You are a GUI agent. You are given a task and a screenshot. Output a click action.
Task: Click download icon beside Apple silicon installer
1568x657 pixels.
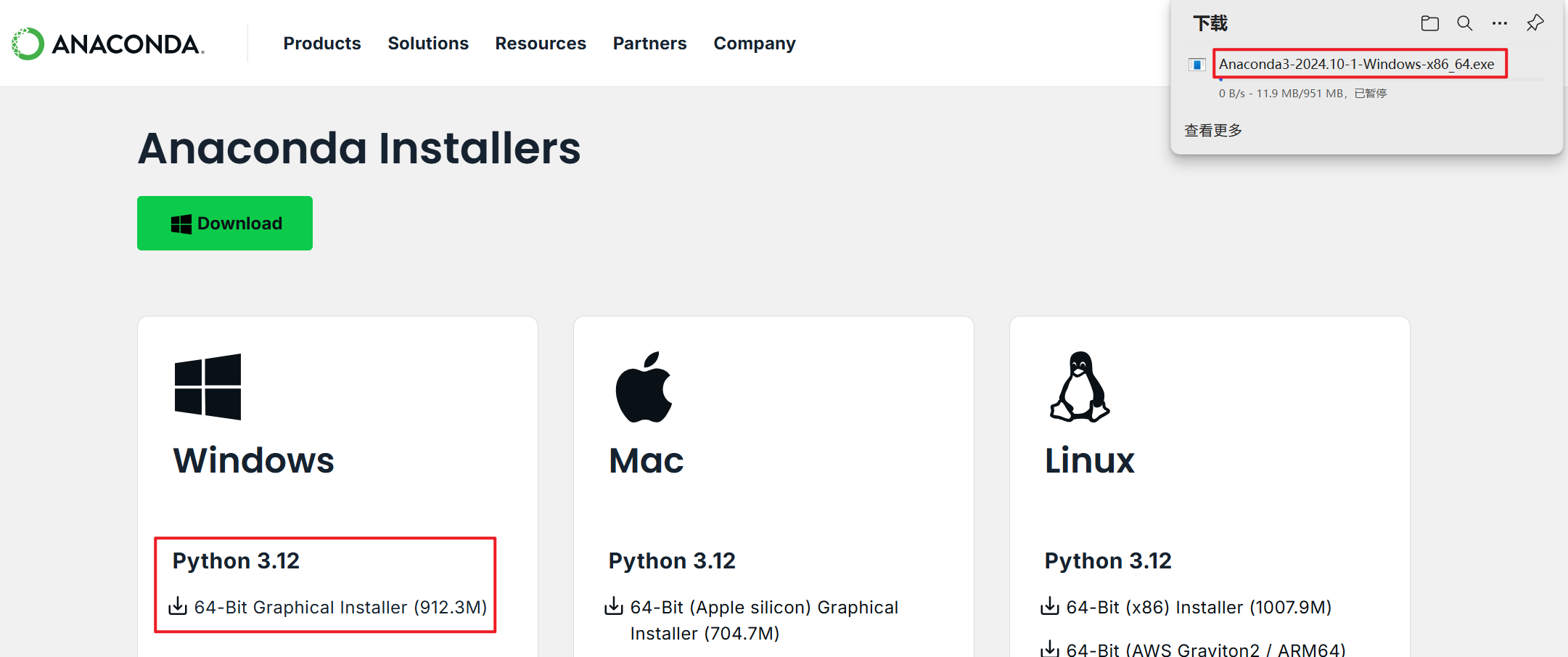pyautogui.click(x=614, y=606)
